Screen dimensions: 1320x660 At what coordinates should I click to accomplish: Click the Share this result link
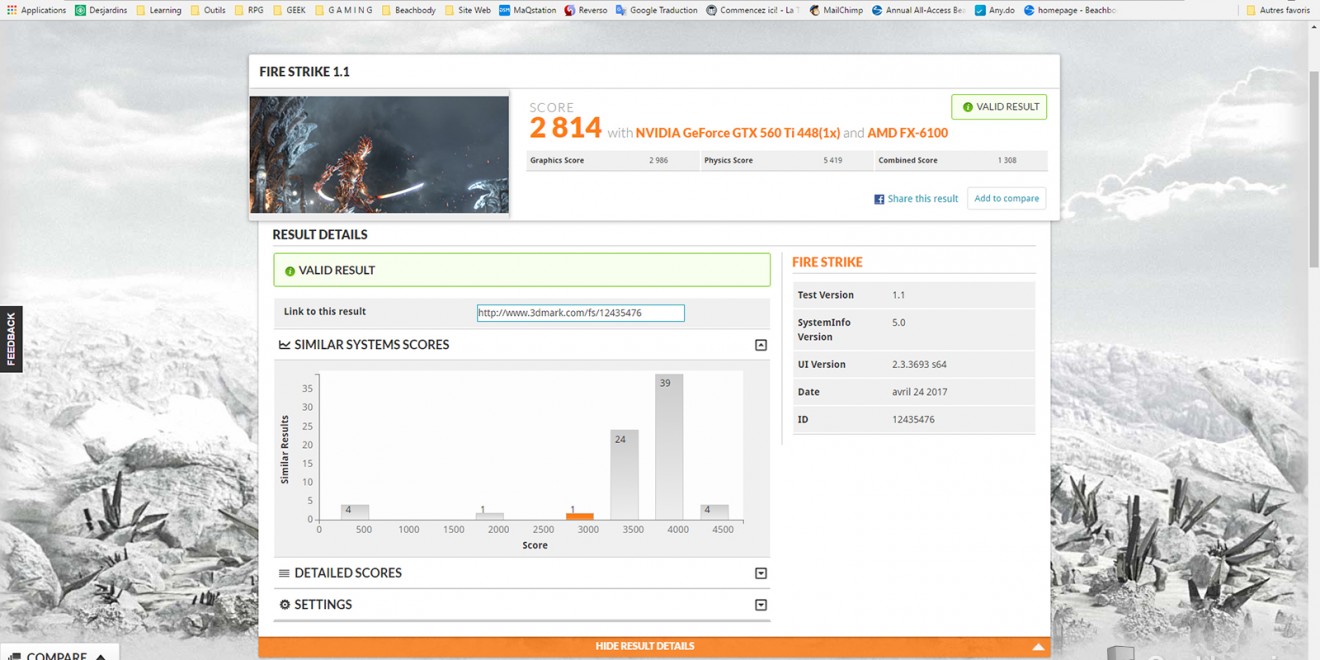916,199
